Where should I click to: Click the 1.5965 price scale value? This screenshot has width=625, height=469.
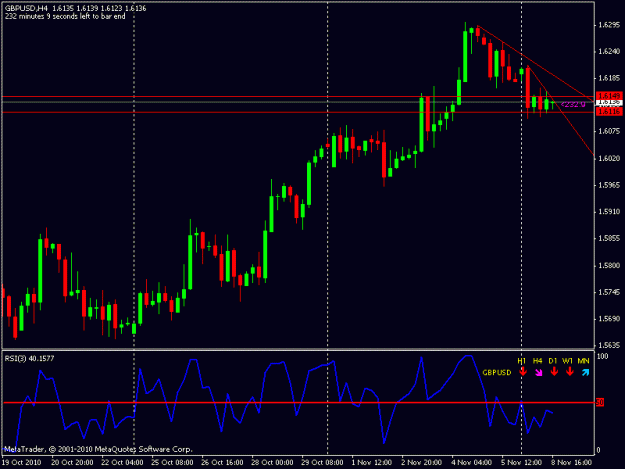pyautogui.click(x=609, y=185)
